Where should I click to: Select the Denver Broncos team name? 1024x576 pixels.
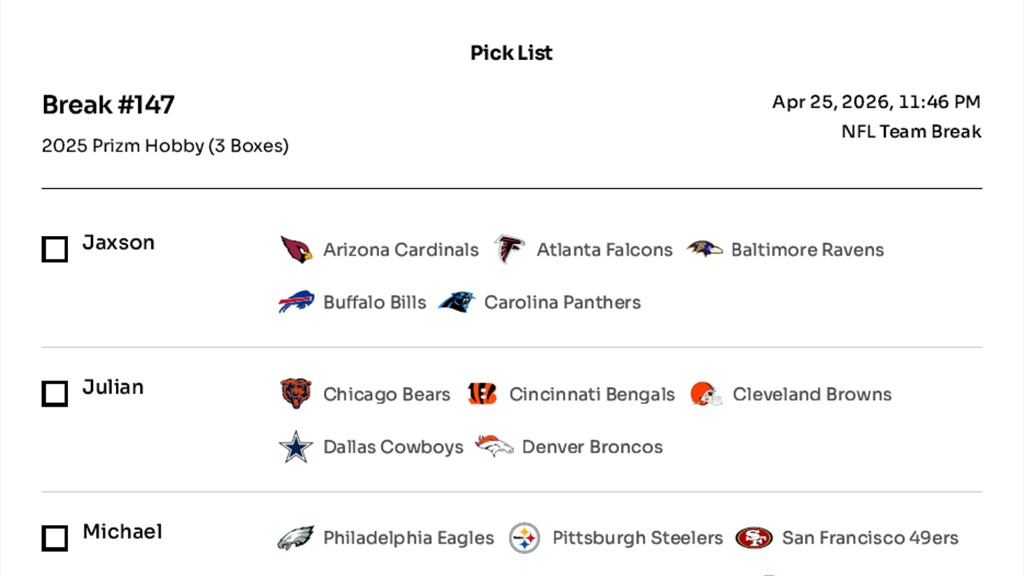592,447
